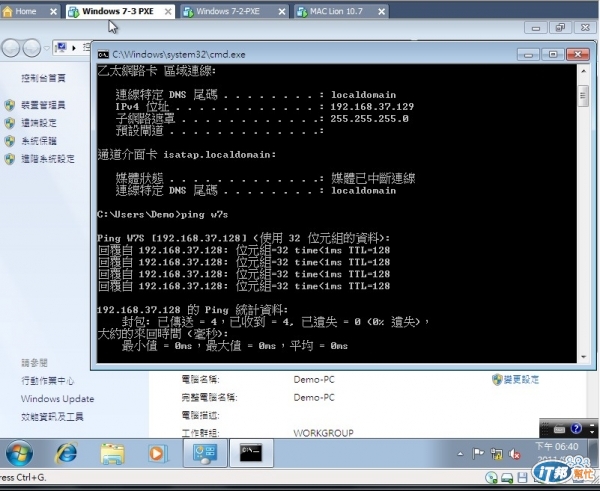The width and height of the screenshot is (600, 491).
Task: Open 系統保護 link
Action: coord(39,141)
